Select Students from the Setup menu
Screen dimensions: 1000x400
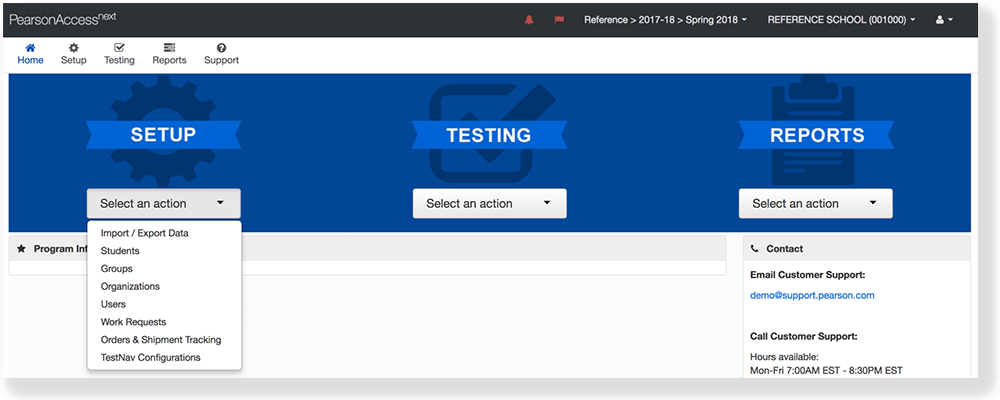[x=120, y=251]
